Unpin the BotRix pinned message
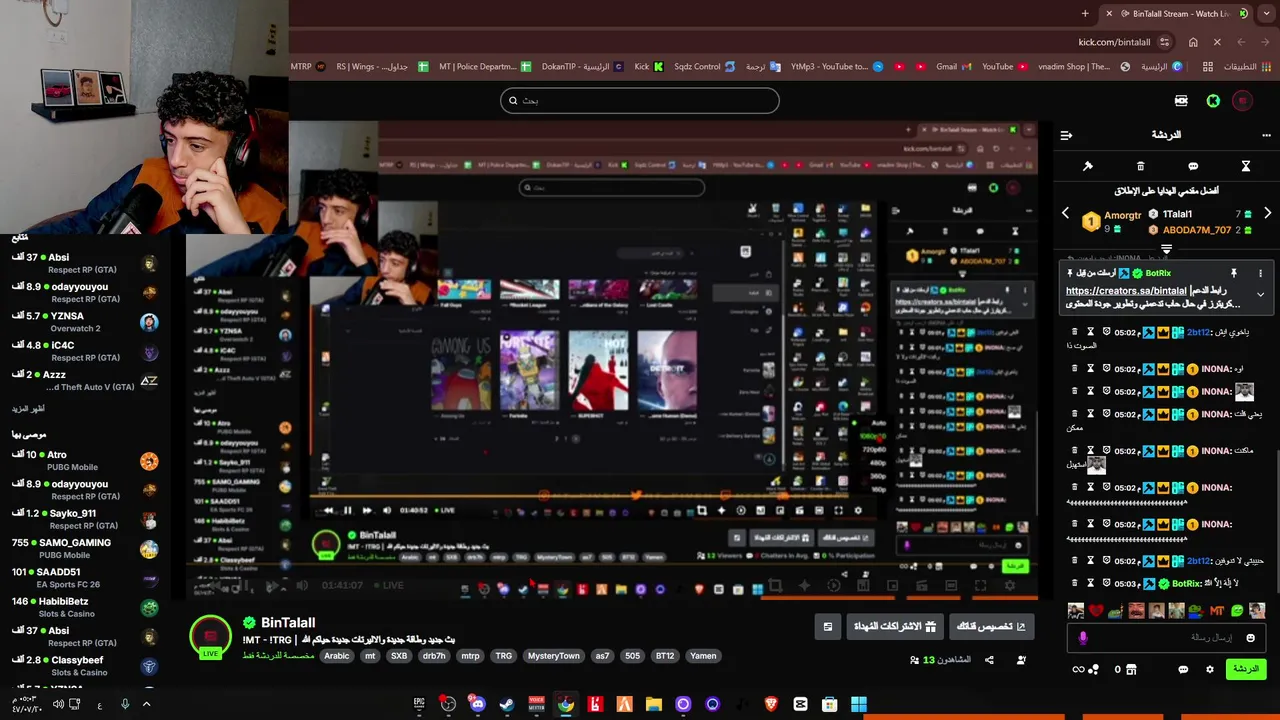The height and width of the screenshot is (720, 1280). 1233,273
